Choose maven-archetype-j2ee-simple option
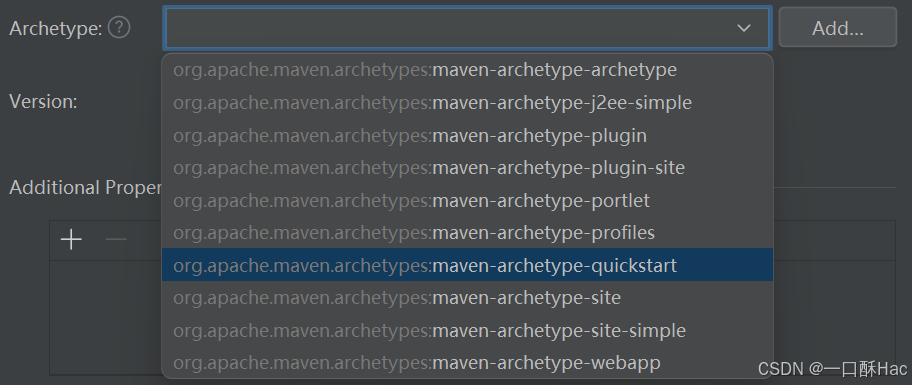 pos(467,103)
